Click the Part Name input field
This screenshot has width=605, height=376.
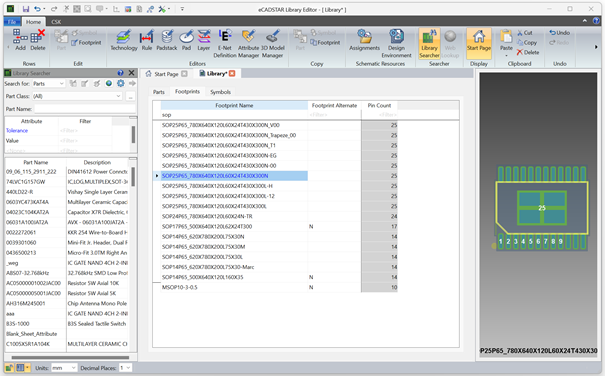click(x=85, y=109)
